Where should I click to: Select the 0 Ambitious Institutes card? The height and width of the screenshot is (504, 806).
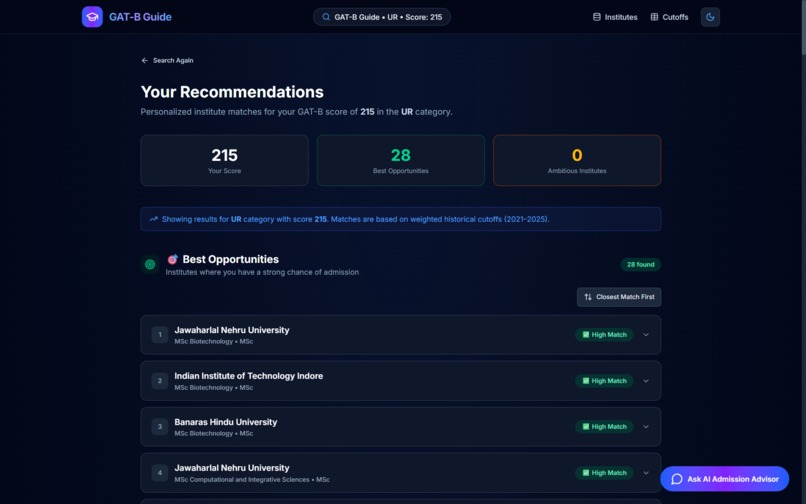[x=577, y=160]
